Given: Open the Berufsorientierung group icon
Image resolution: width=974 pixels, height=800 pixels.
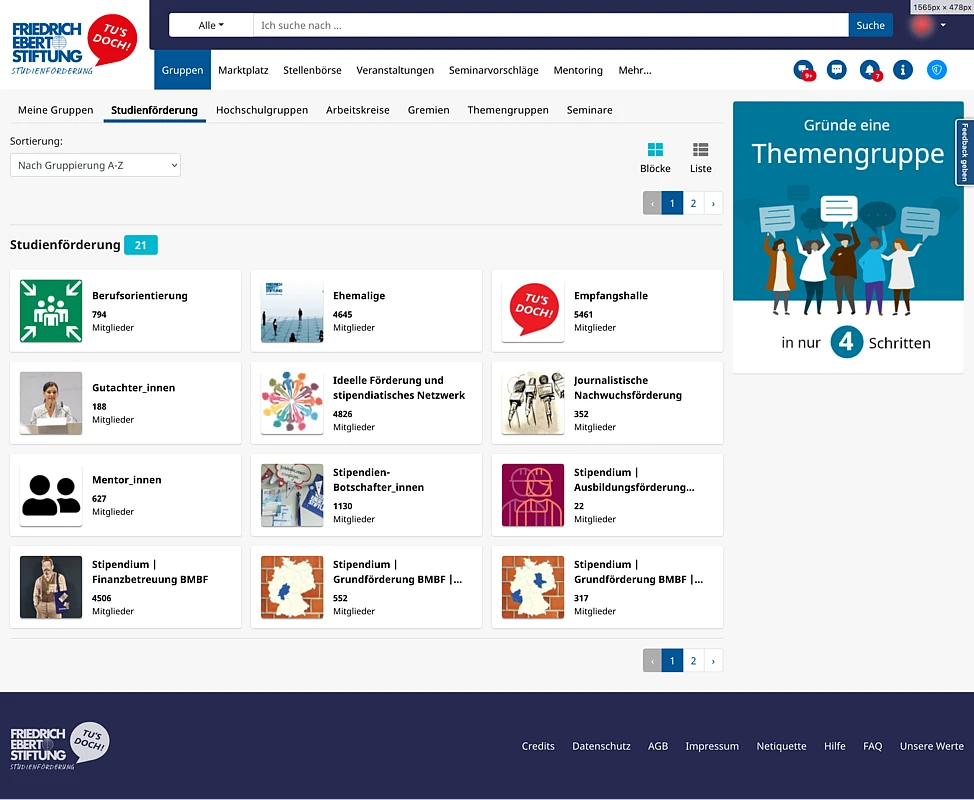Looking at the screenshot, I should pos(51,311).
